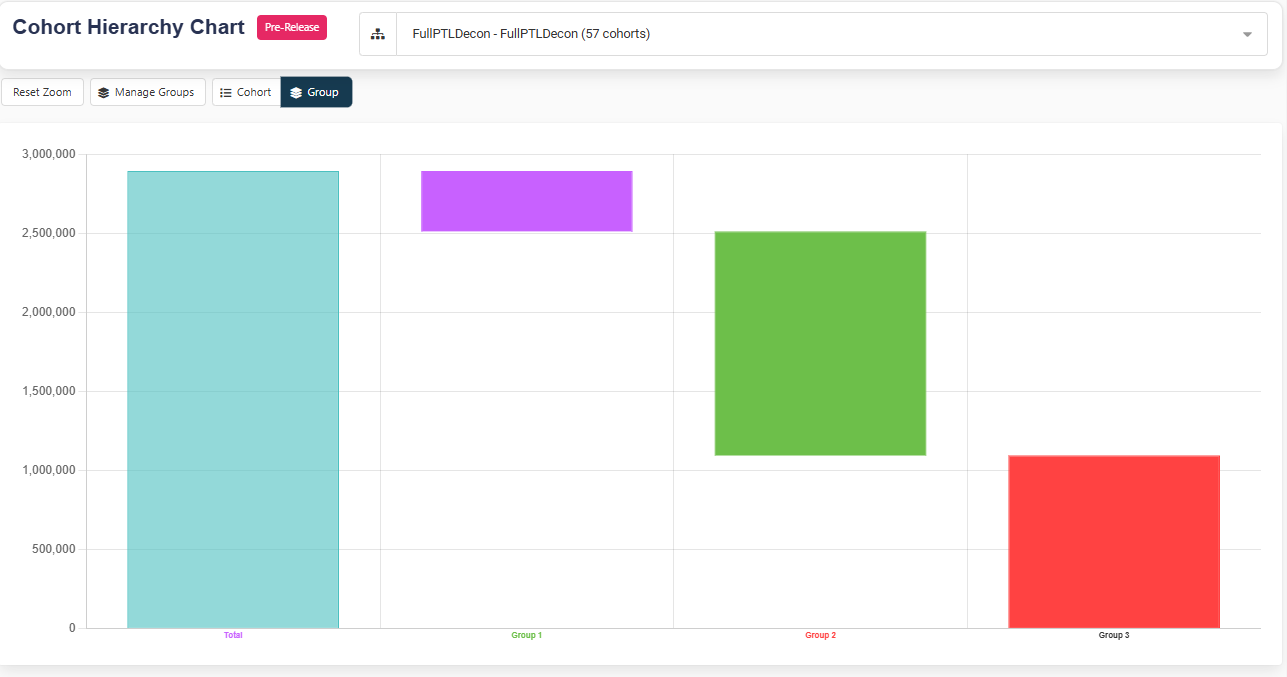The image size is (1287, 677).
Task: Click the Cohort Hierarchy Chart title
Action: pos(128,27)
